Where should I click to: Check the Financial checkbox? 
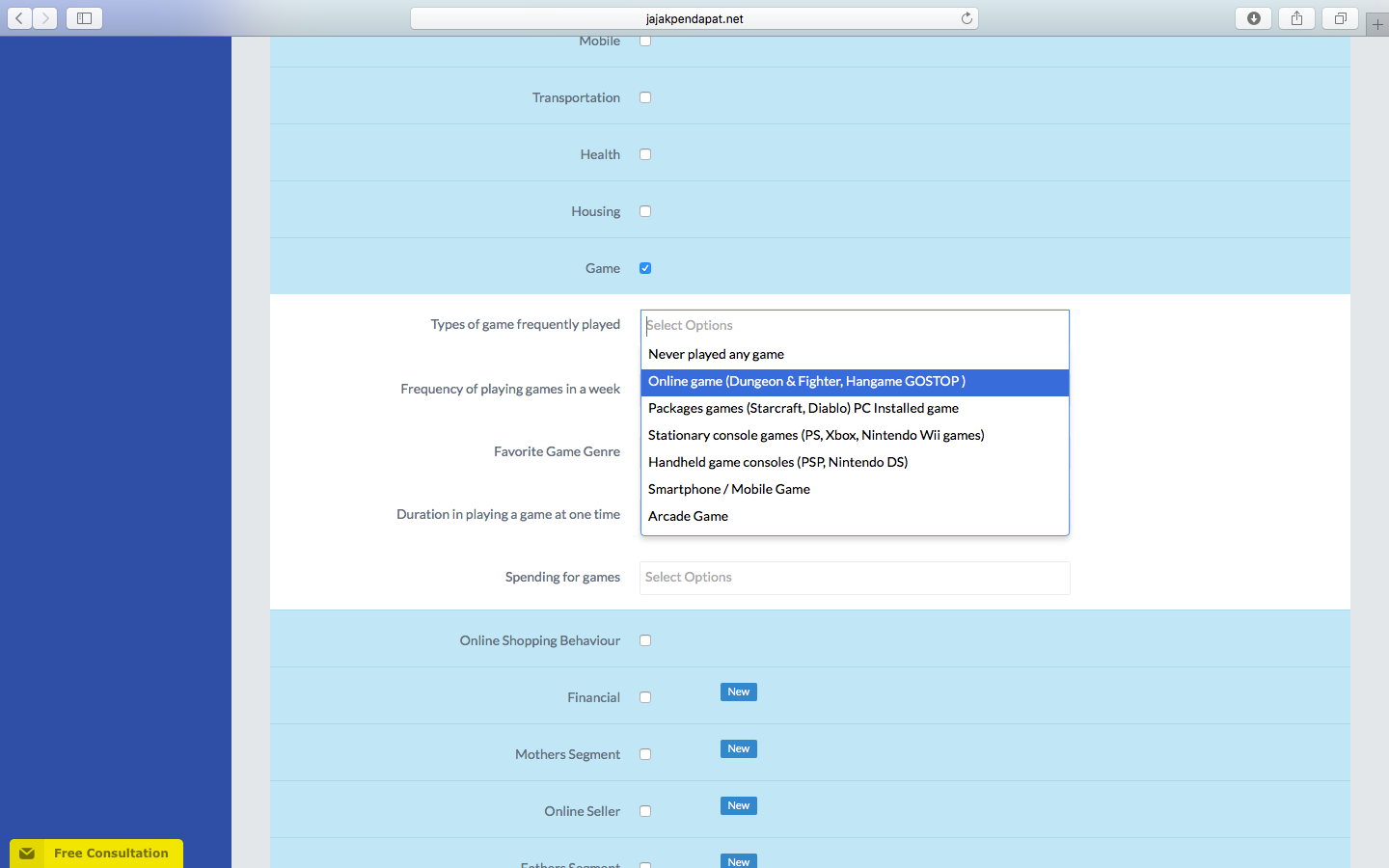(x=645, y=697)
